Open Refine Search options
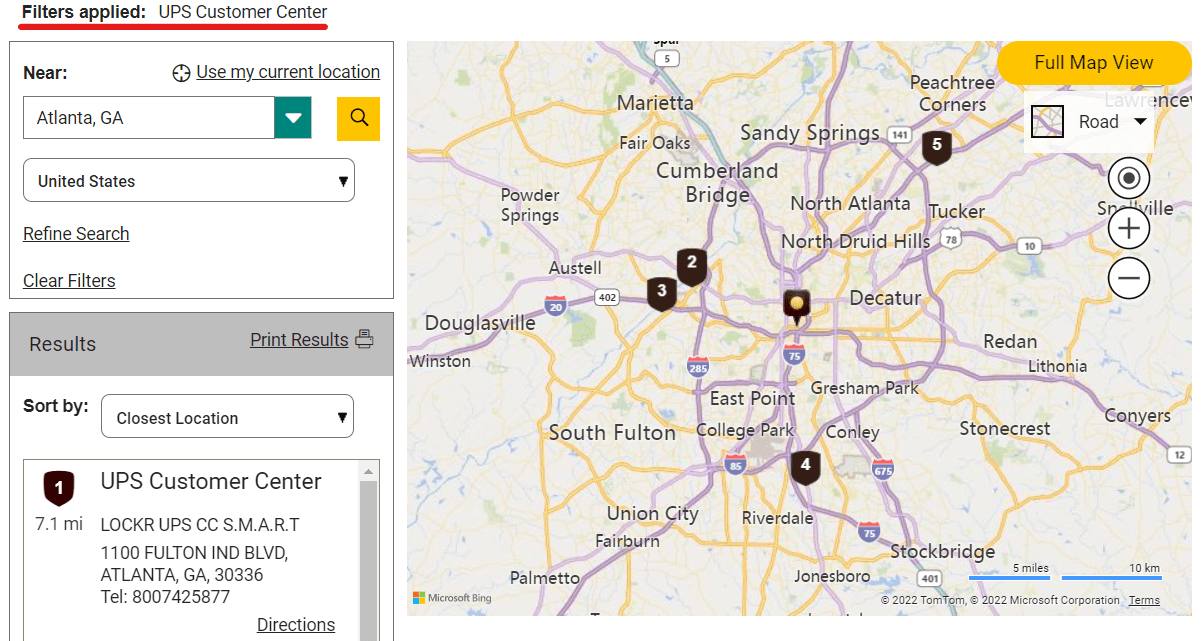 pyautogui.click(x=76, y=233)
